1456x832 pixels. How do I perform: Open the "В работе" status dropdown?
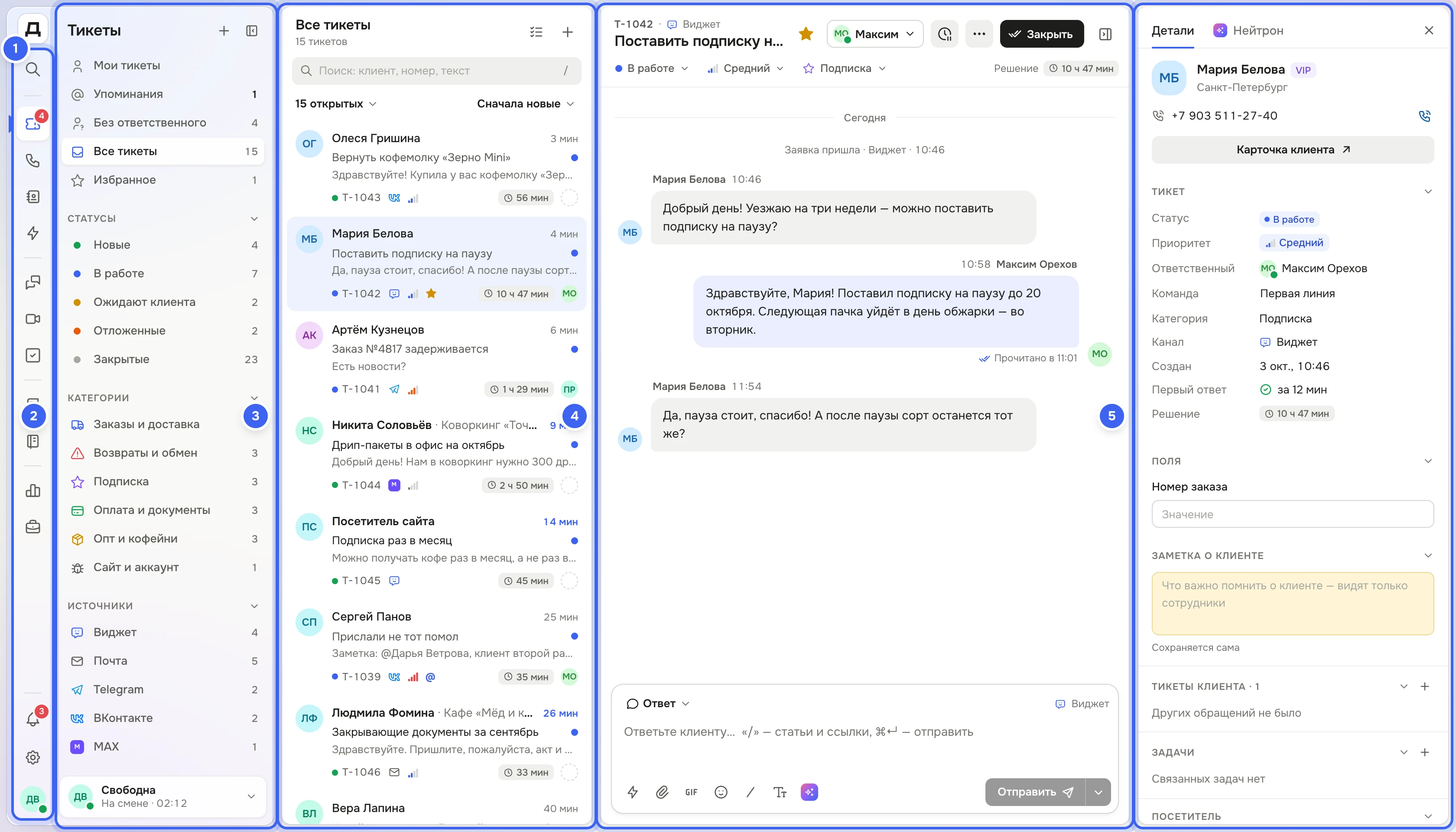point(651,68)
